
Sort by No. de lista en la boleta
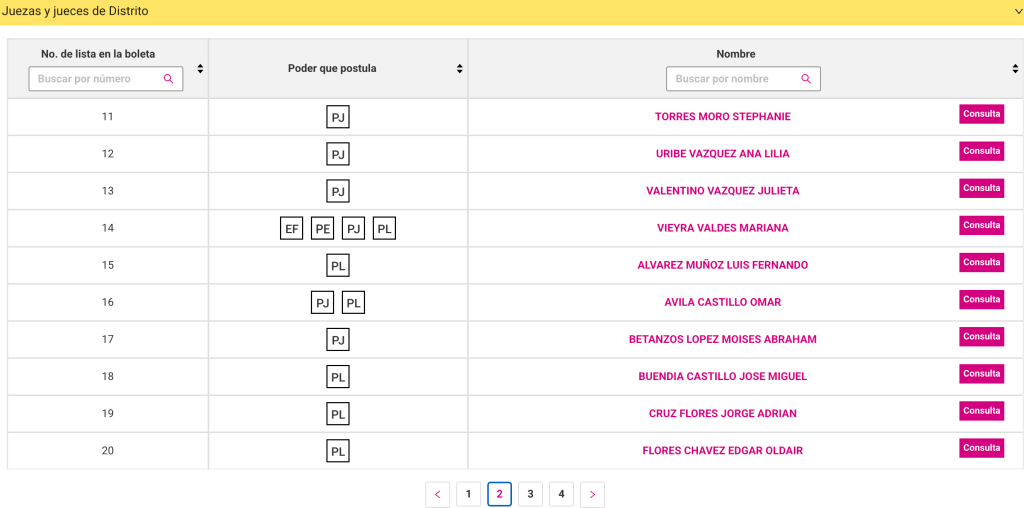point(200,69)
